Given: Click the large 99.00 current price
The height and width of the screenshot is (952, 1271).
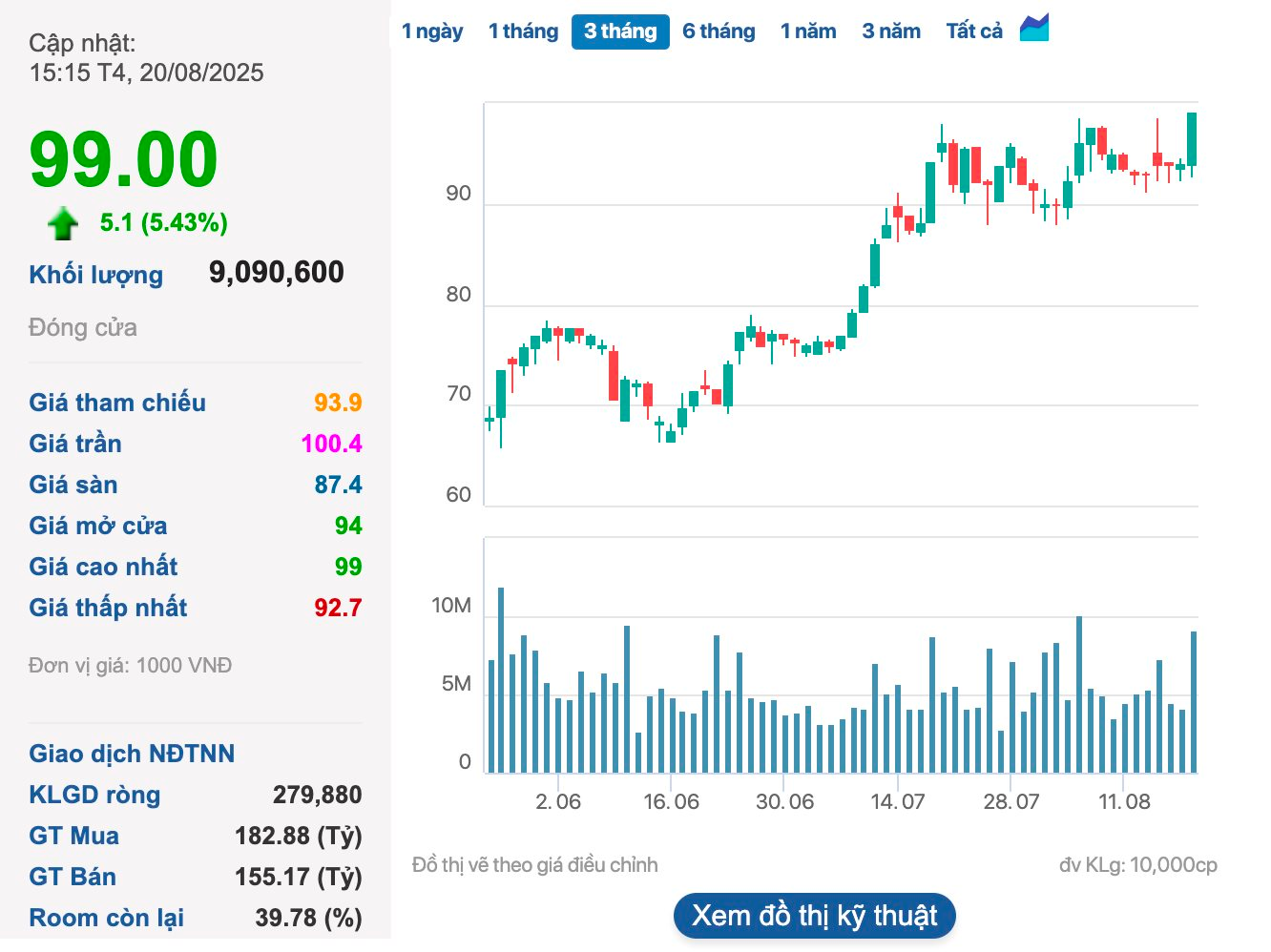Looking at the screenshot, I should (x=124, y=159).
